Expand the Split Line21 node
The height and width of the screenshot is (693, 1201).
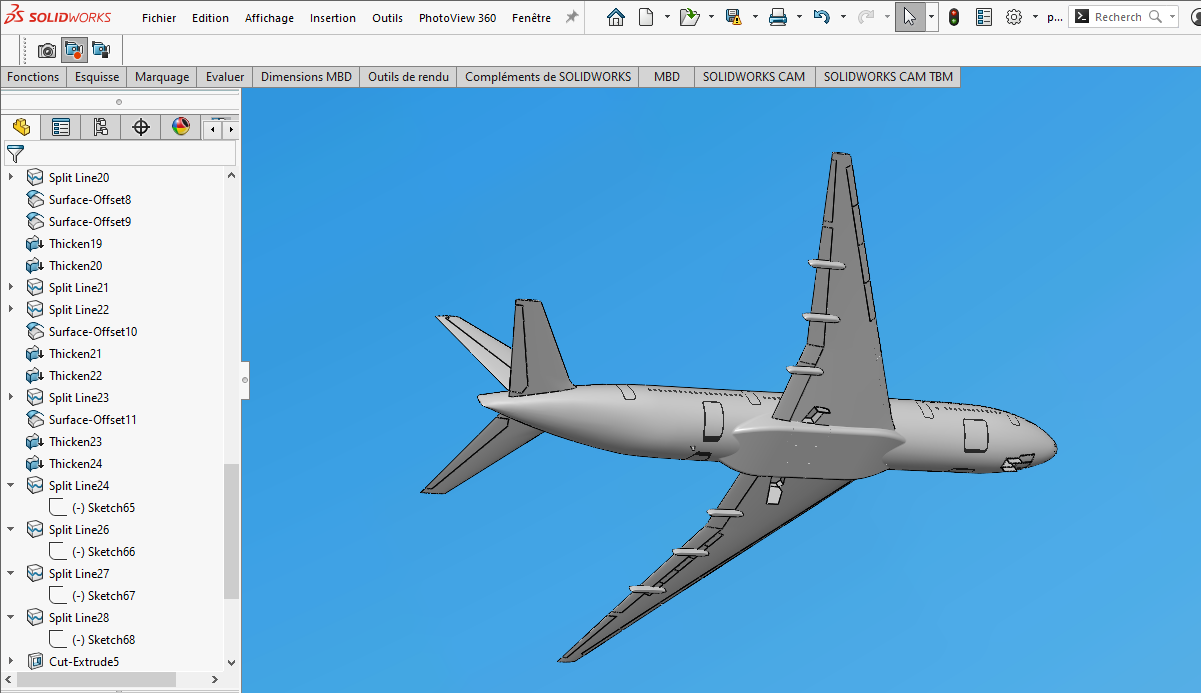point(11,287)
